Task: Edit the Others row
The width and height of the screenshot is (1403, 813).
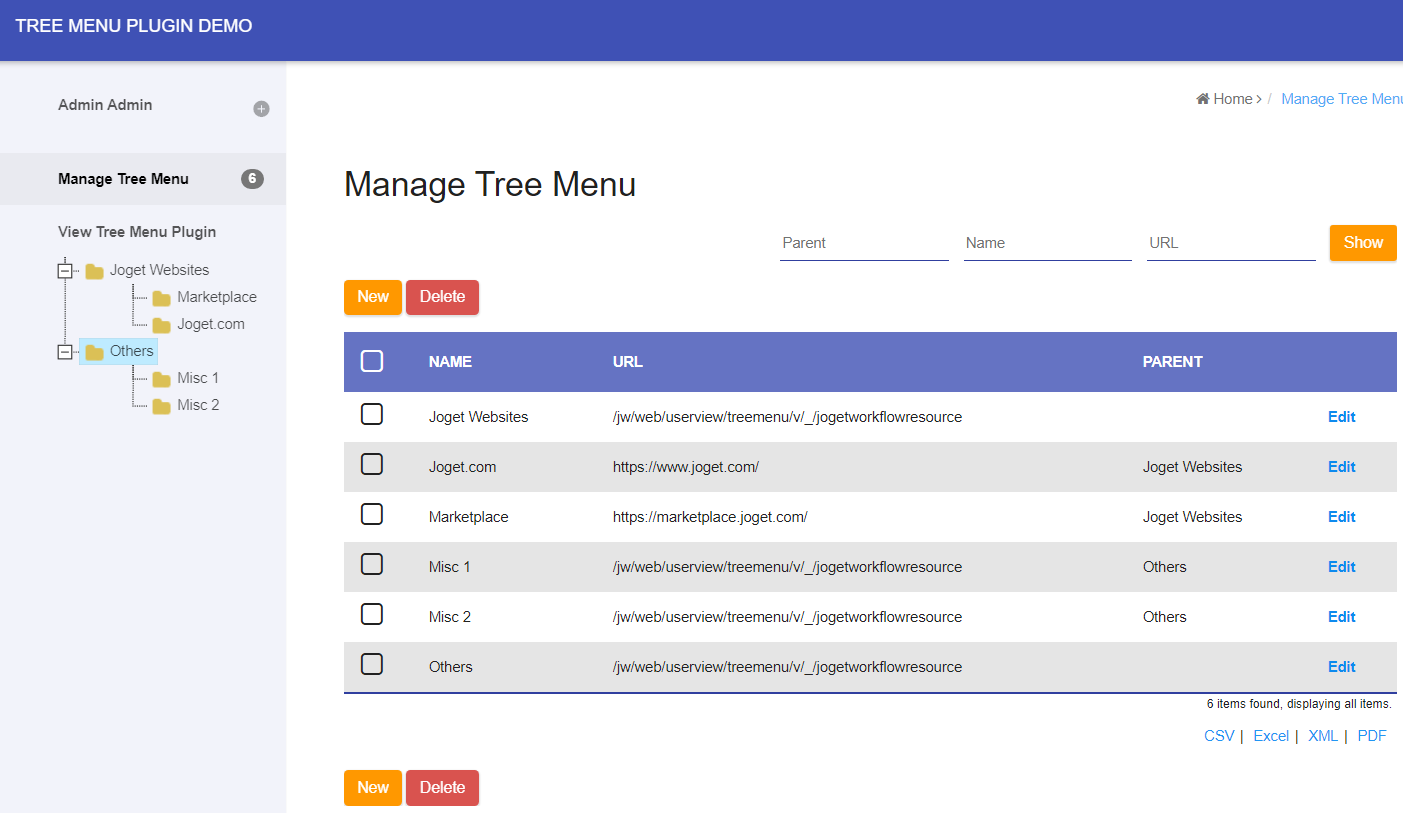Action: (1341, 667)
